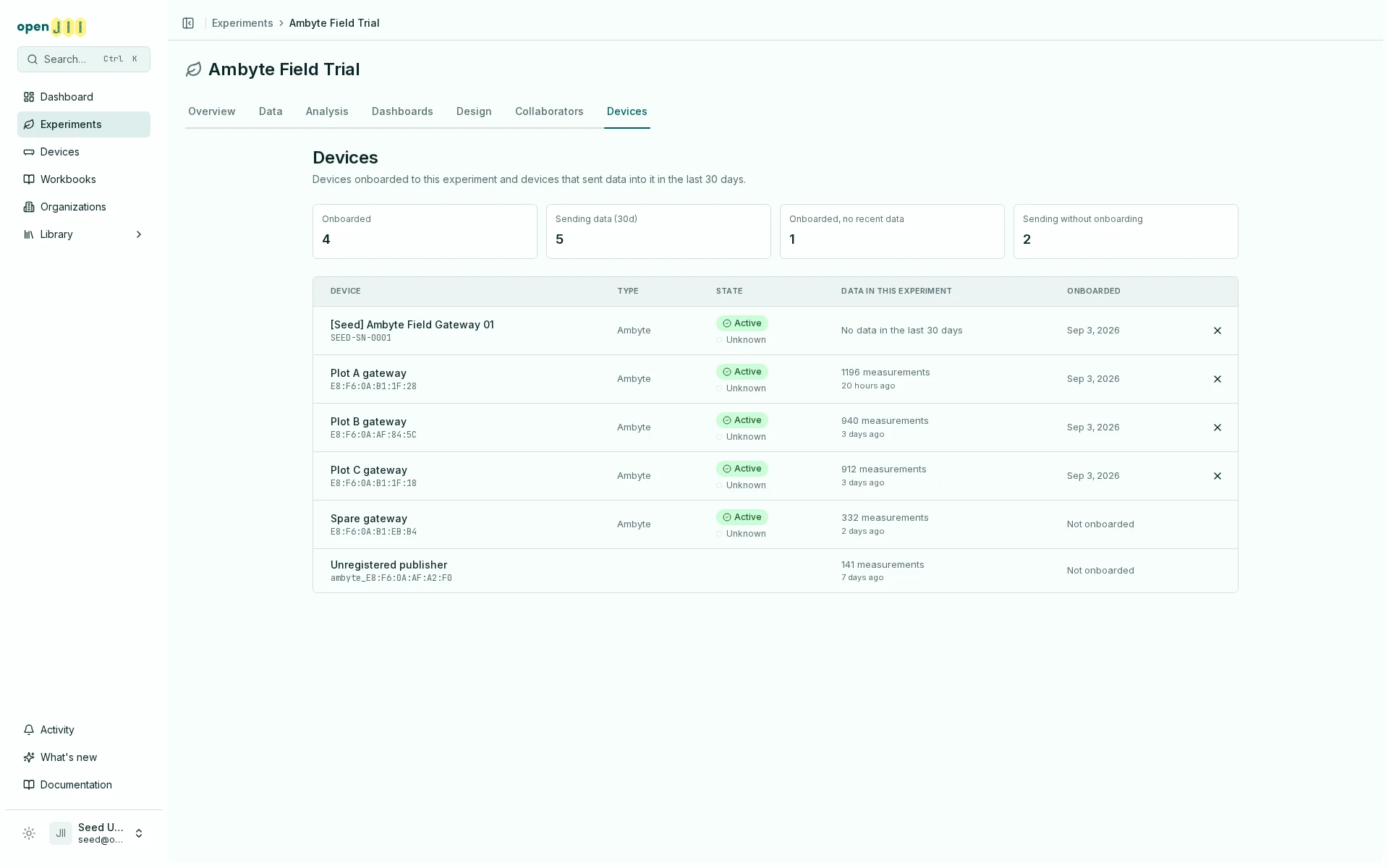The image size is (1389, 868).
Task: Remove Plot C gateway using the X icon
Action: point(1217,476)
